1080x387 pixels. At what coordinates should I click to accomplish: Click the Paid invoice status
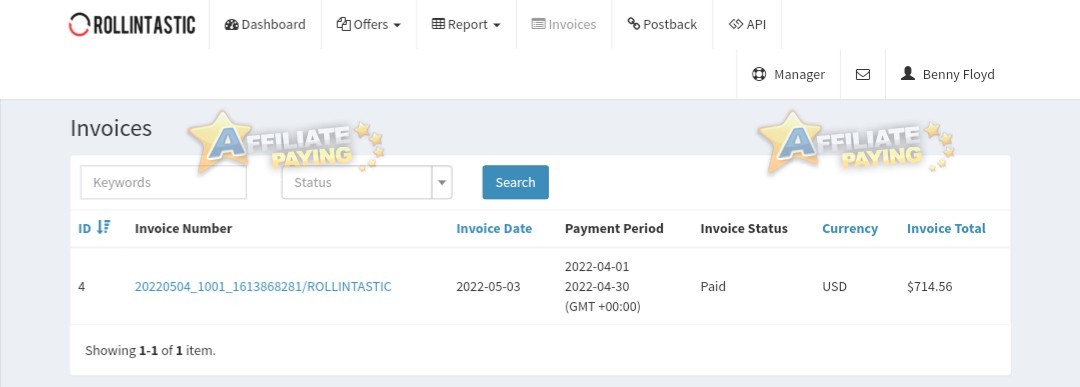pos(713,286)
